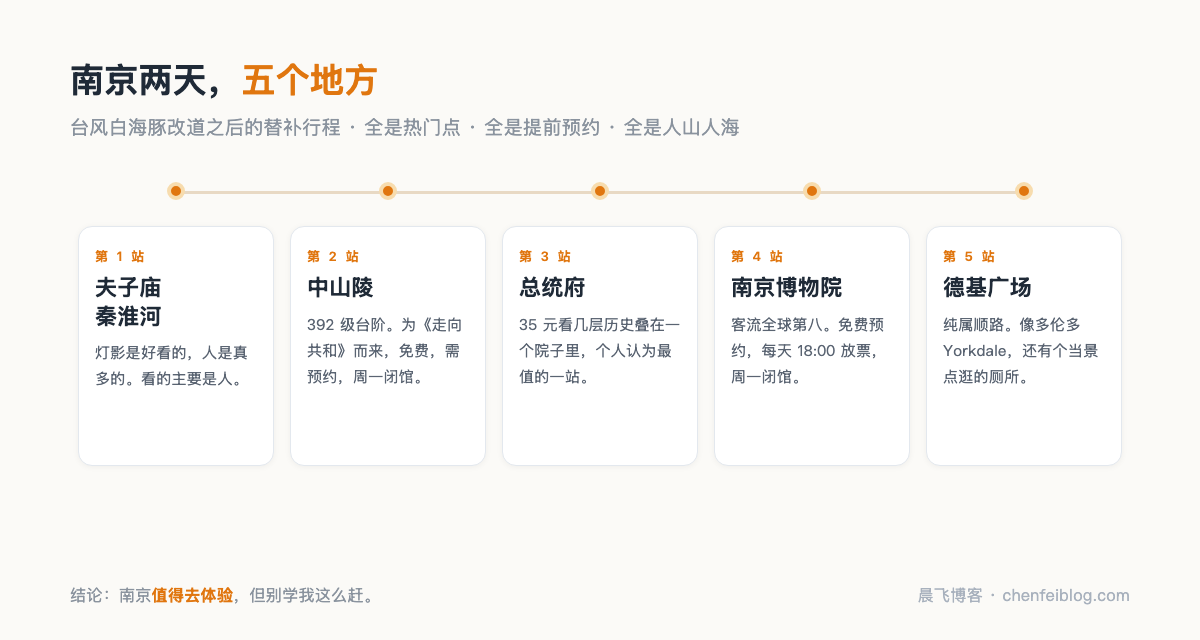Click the highlighted 值得去体验 text

(193, 595)
